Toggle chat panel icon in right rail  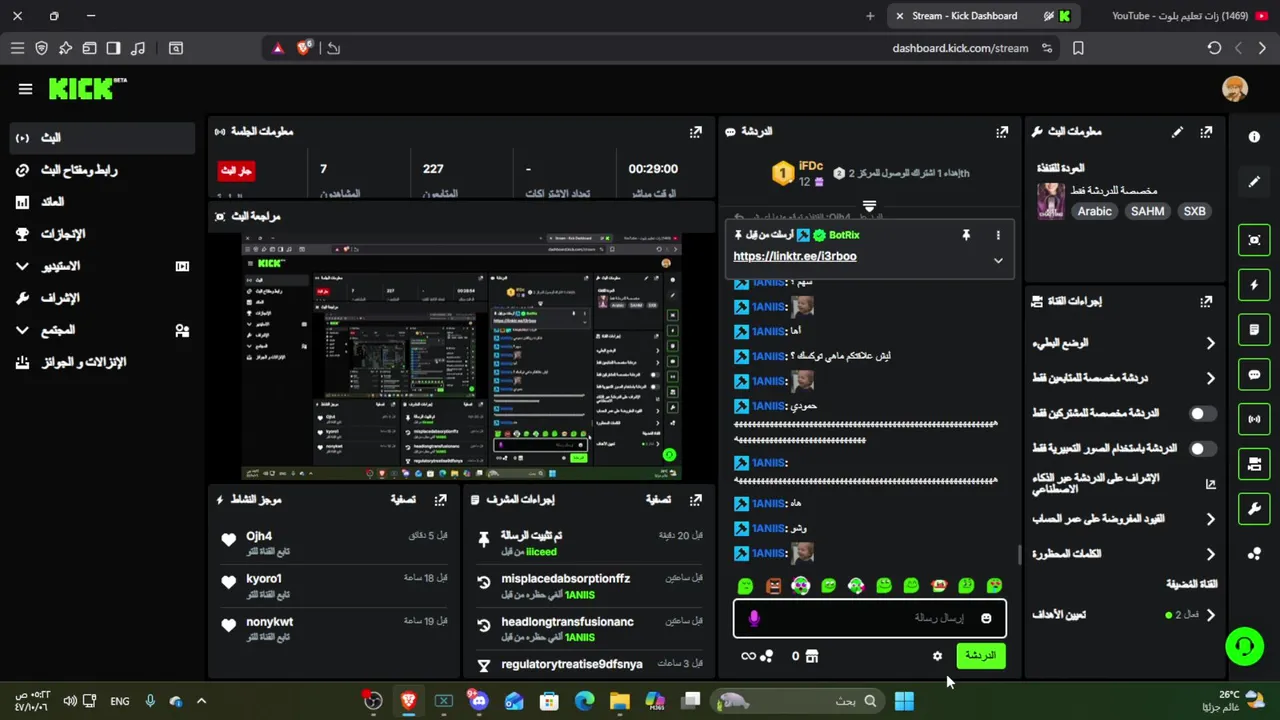tap(1254, 374)
